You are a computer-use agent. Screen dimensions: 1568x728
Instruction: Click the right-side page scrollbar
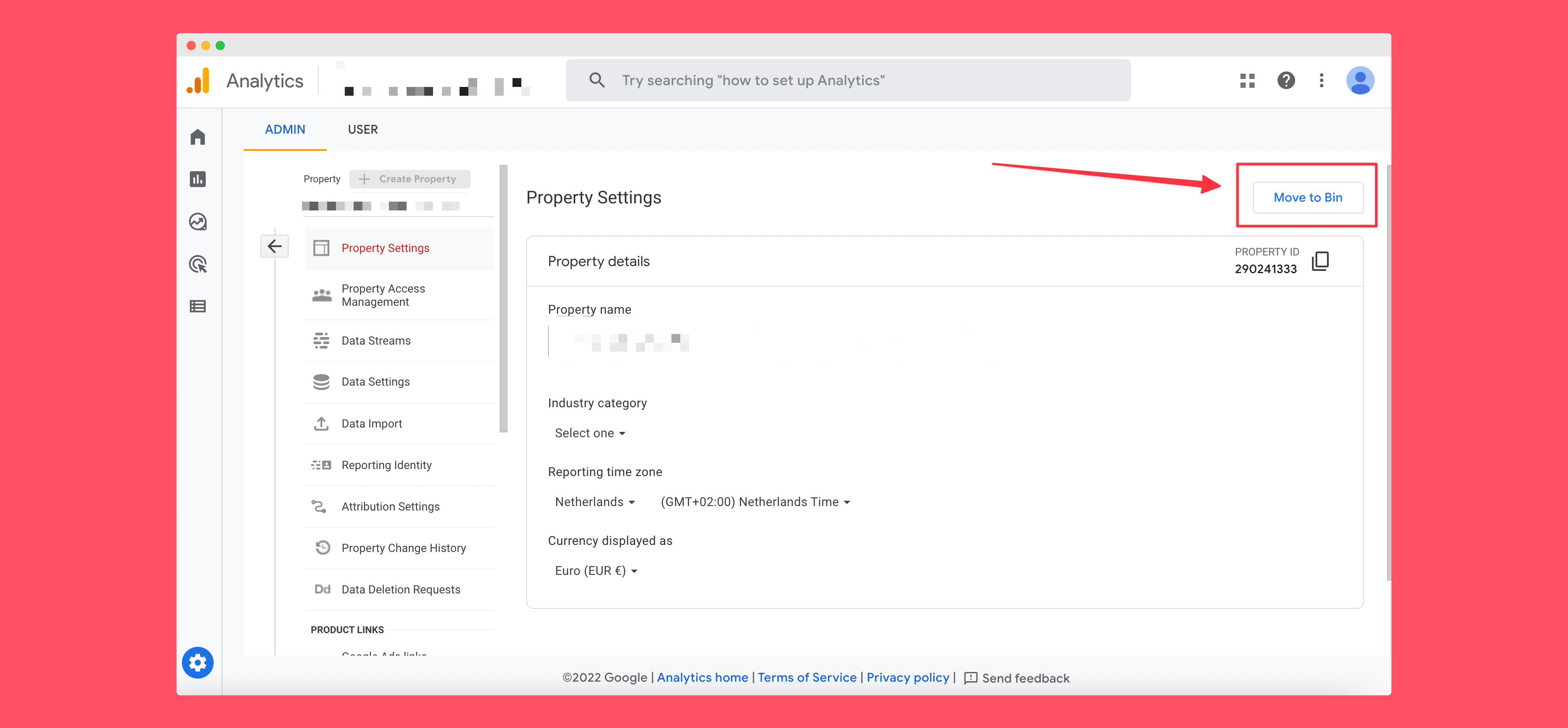pos(1388,373)
